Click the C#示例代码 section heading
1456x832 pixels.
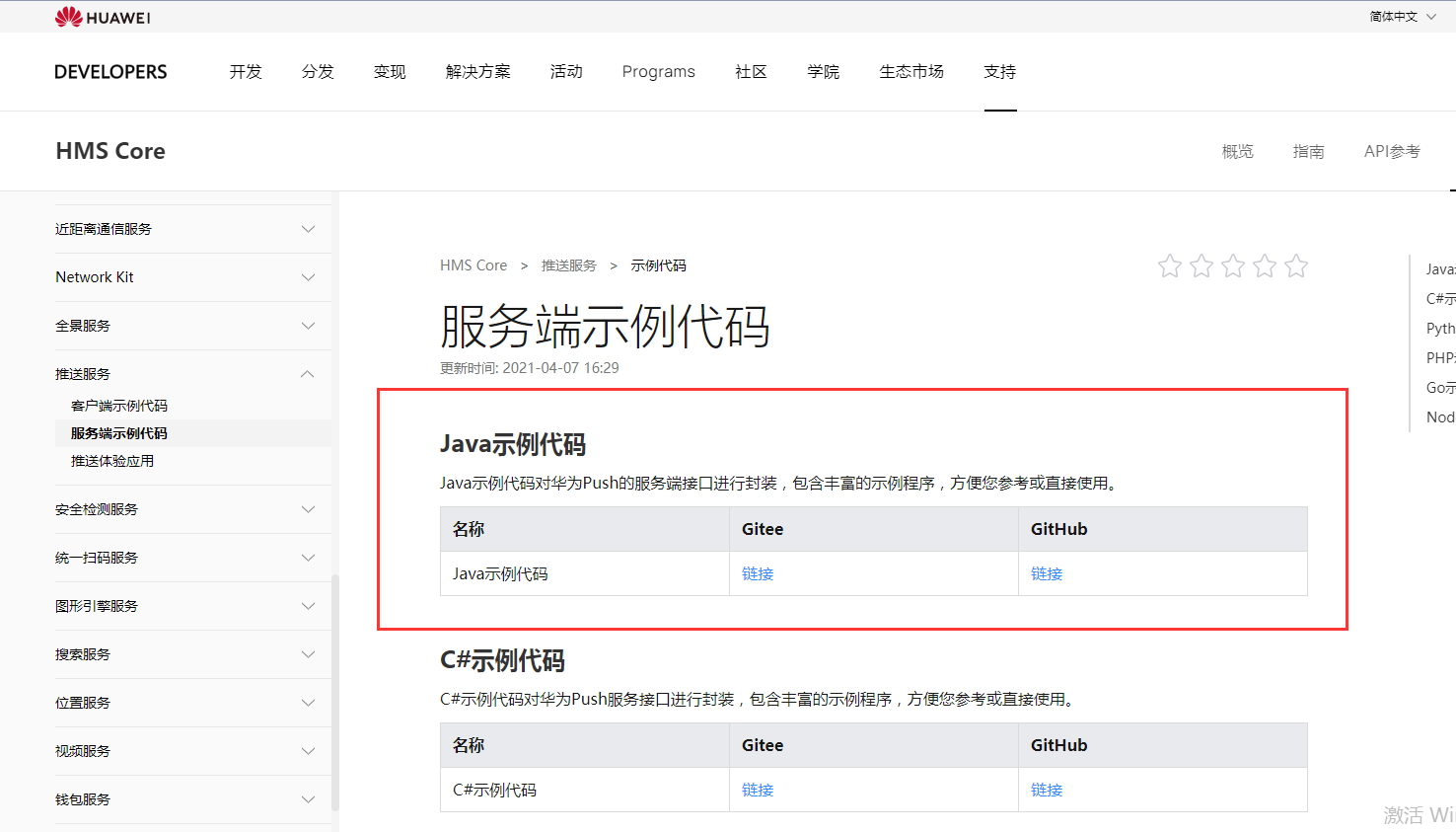tap(502, 660)
